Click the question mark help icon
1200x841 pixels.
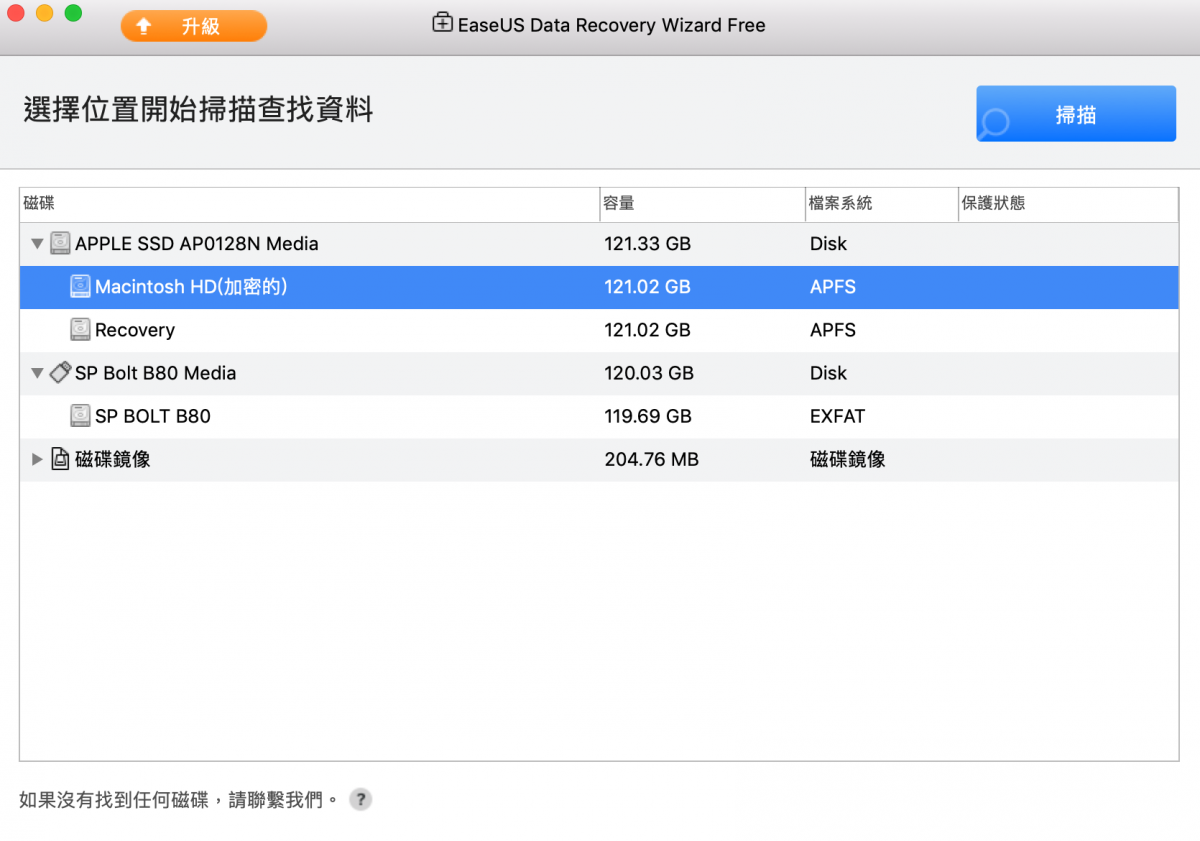(361, 800)
